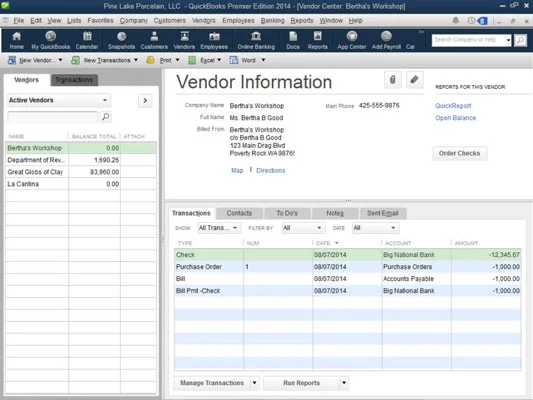The image size is (533, 400).
Task: Click the Manage Transactions button
Action: (212, 383)
